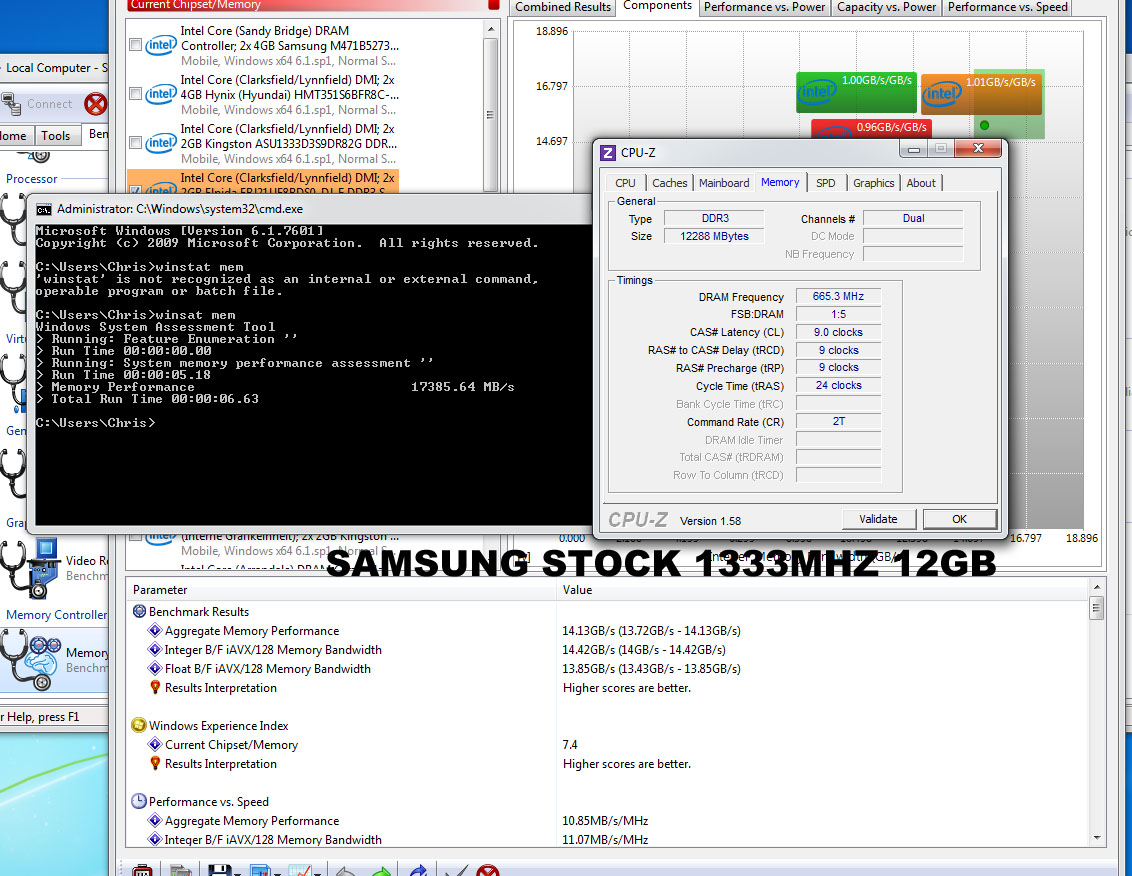The width and height of the screenshot is (1132, 876).
Task: Click the orange 1.01GB/s/GB/s chart marker
Action: click(980, 94)
